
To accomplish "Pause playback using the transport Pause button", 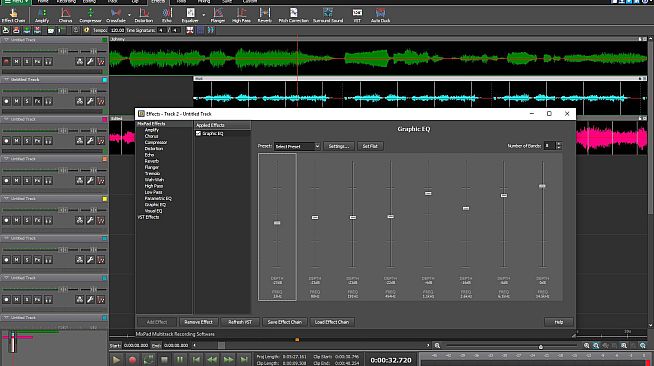I will pyautogui.click(x=180, y=360).
